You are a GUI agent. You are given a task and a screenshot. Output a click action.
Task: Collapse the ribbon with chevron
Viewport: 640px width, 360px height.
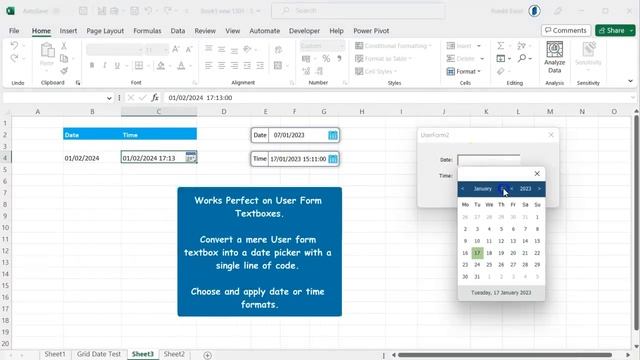pyautogui.click(x=630, y=81)
